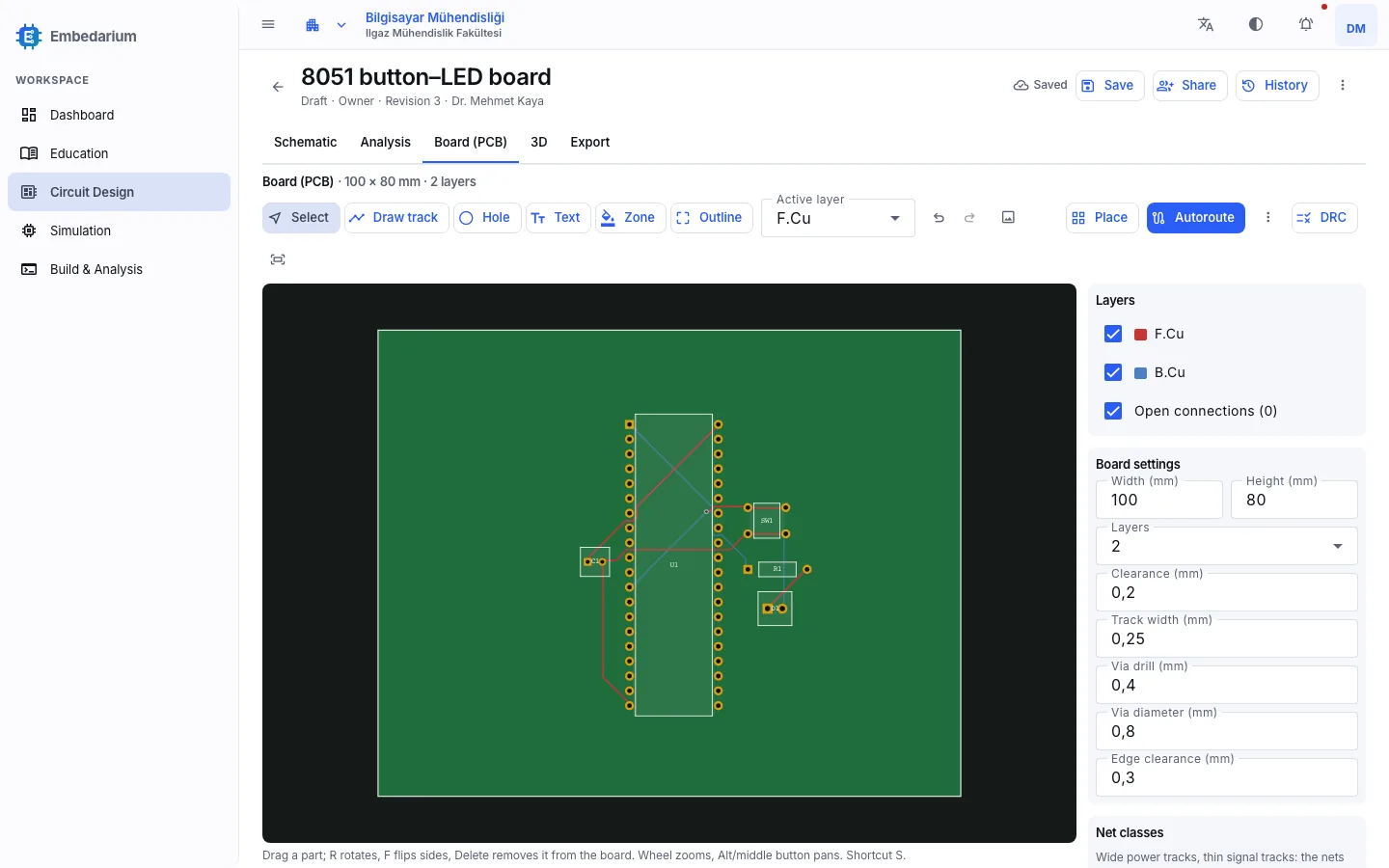Viewport: 1389px width, 868px height.
Task: Open Active layer F.Cu dropdown
Action: [838, 218]
